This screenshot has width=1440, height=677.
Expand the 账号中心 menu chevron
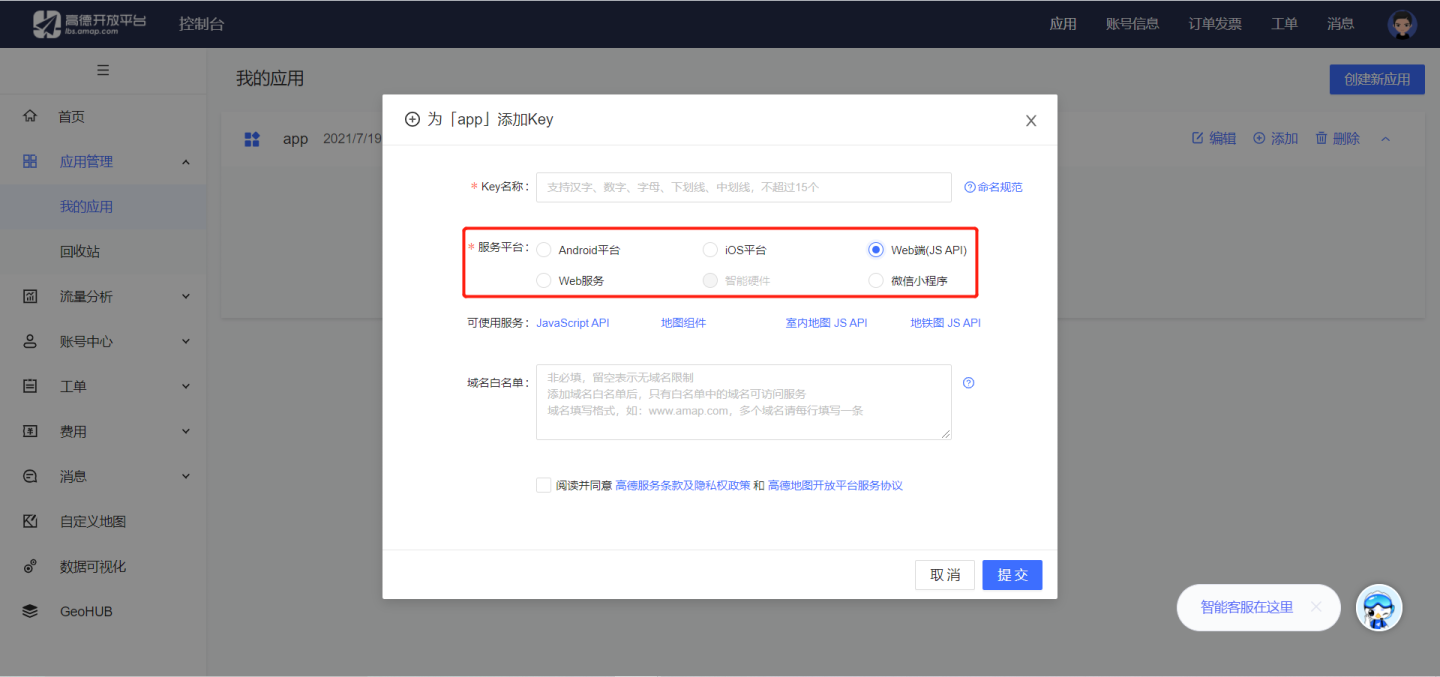click(186, 341)
